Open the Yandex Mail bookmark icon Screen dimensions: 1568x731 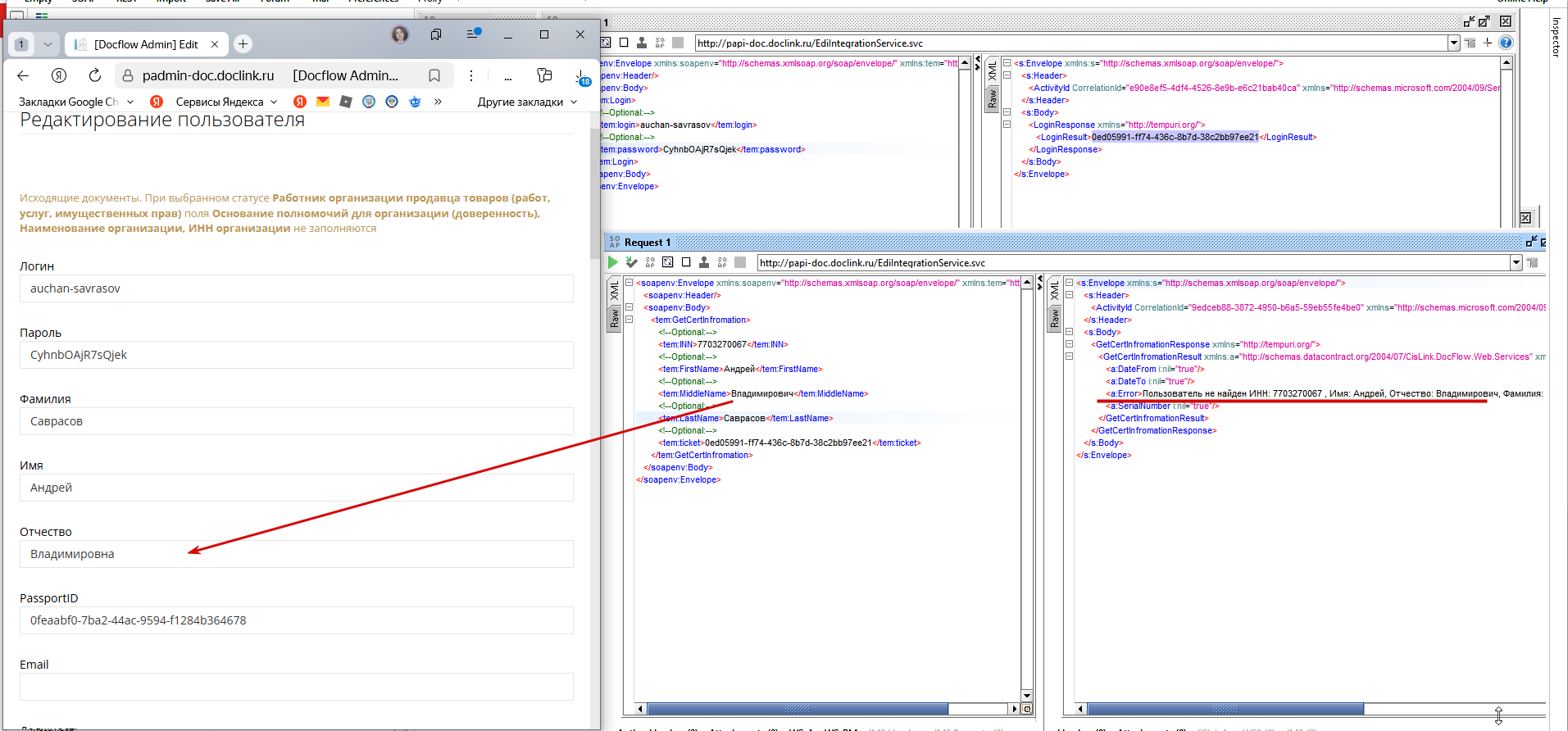click(x=323, y=102)
